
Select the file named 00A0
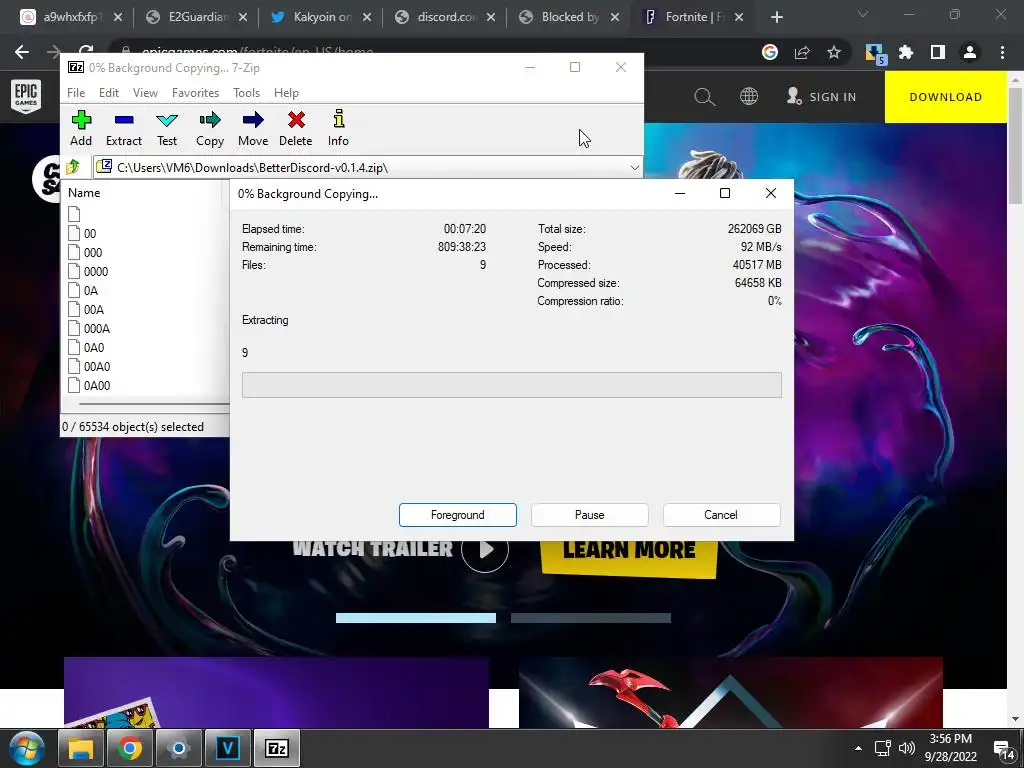[x=89, y=366]
